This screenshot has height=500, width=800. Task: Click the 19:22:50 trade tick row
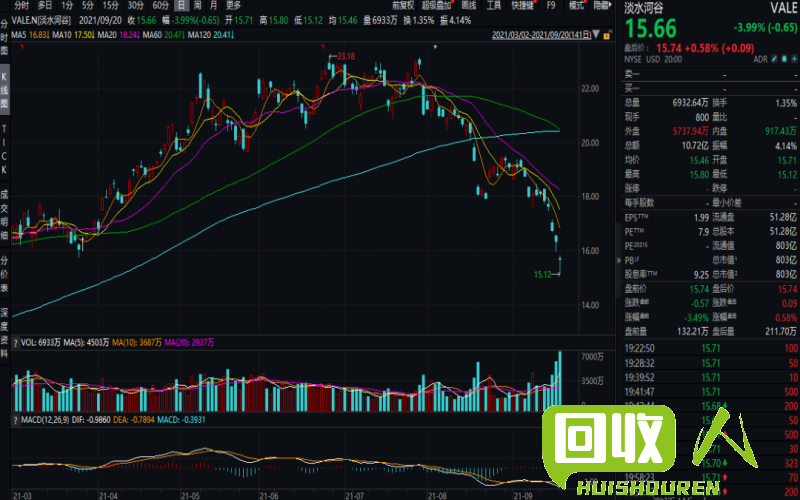click(711, 348)
